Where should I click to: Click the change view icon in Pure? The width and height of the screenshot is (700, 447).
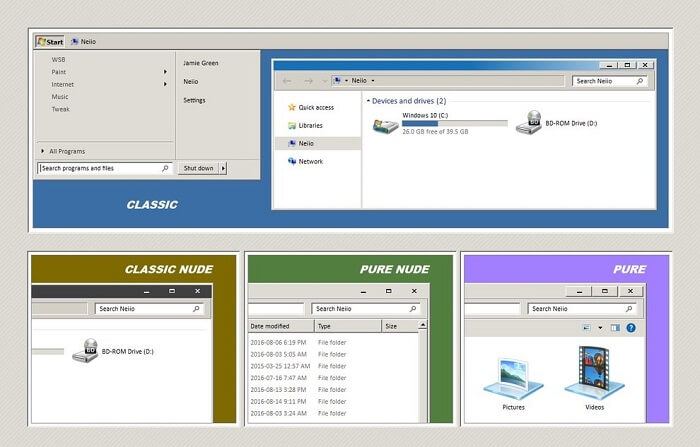587,328
